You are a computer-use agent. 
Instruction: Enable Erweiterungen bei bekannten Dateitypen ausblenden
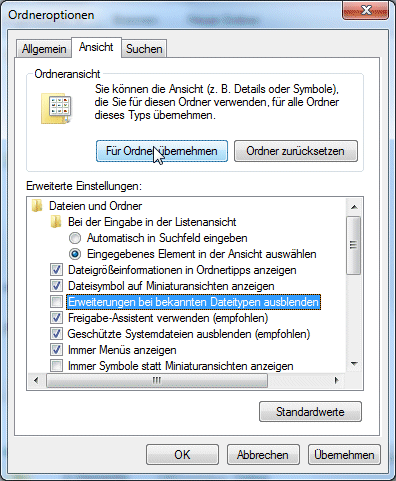click(x=56, y=302)
